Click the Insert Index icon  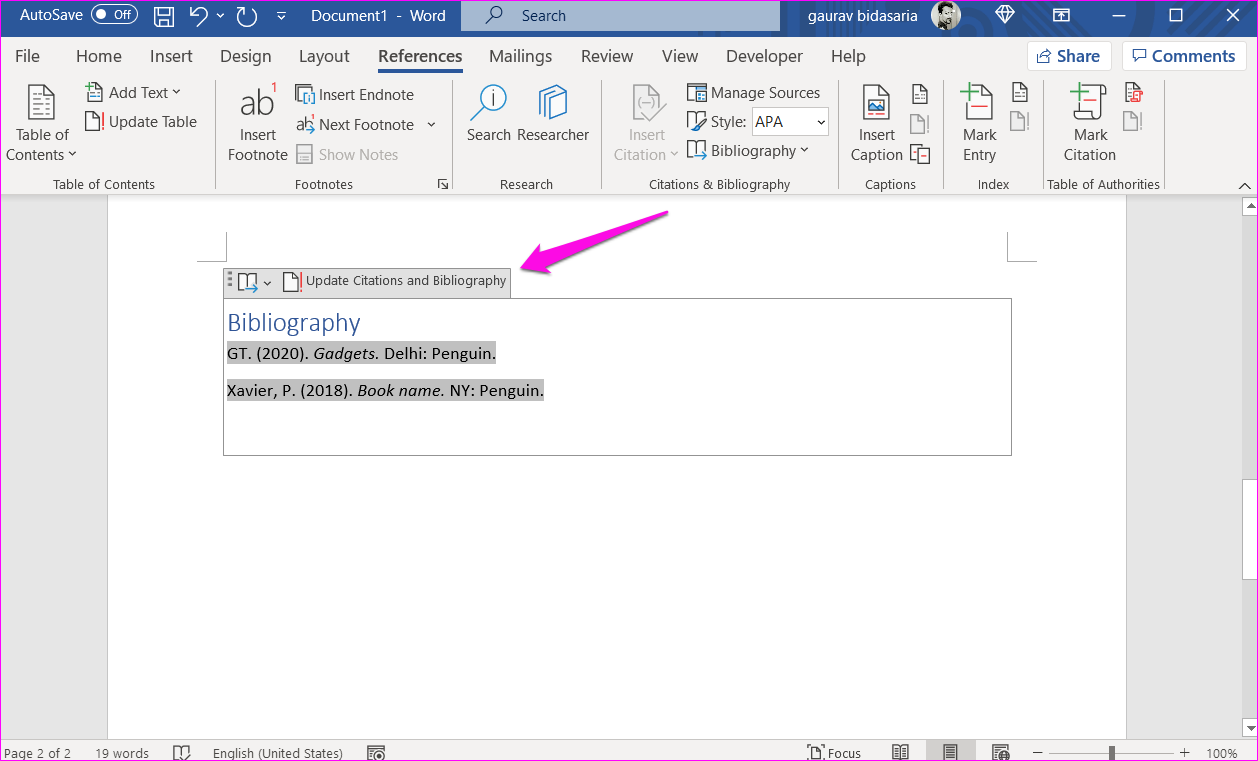pos(1019,93)
